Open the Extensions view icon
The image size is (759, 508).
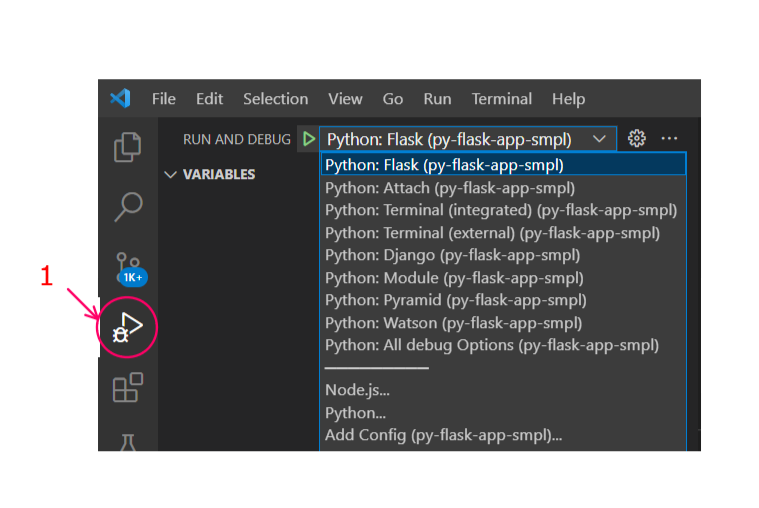128,387
